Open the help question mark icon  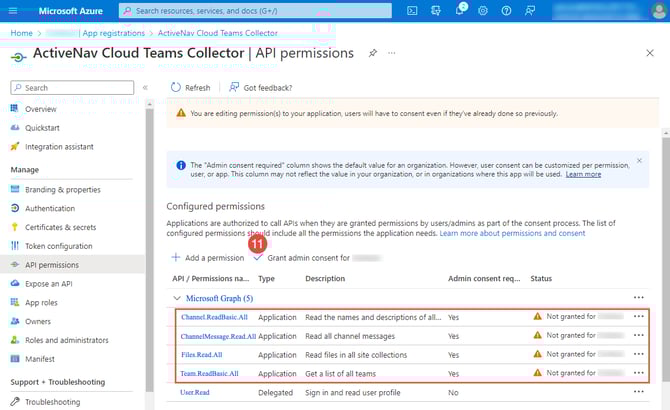tap(506, 11)
